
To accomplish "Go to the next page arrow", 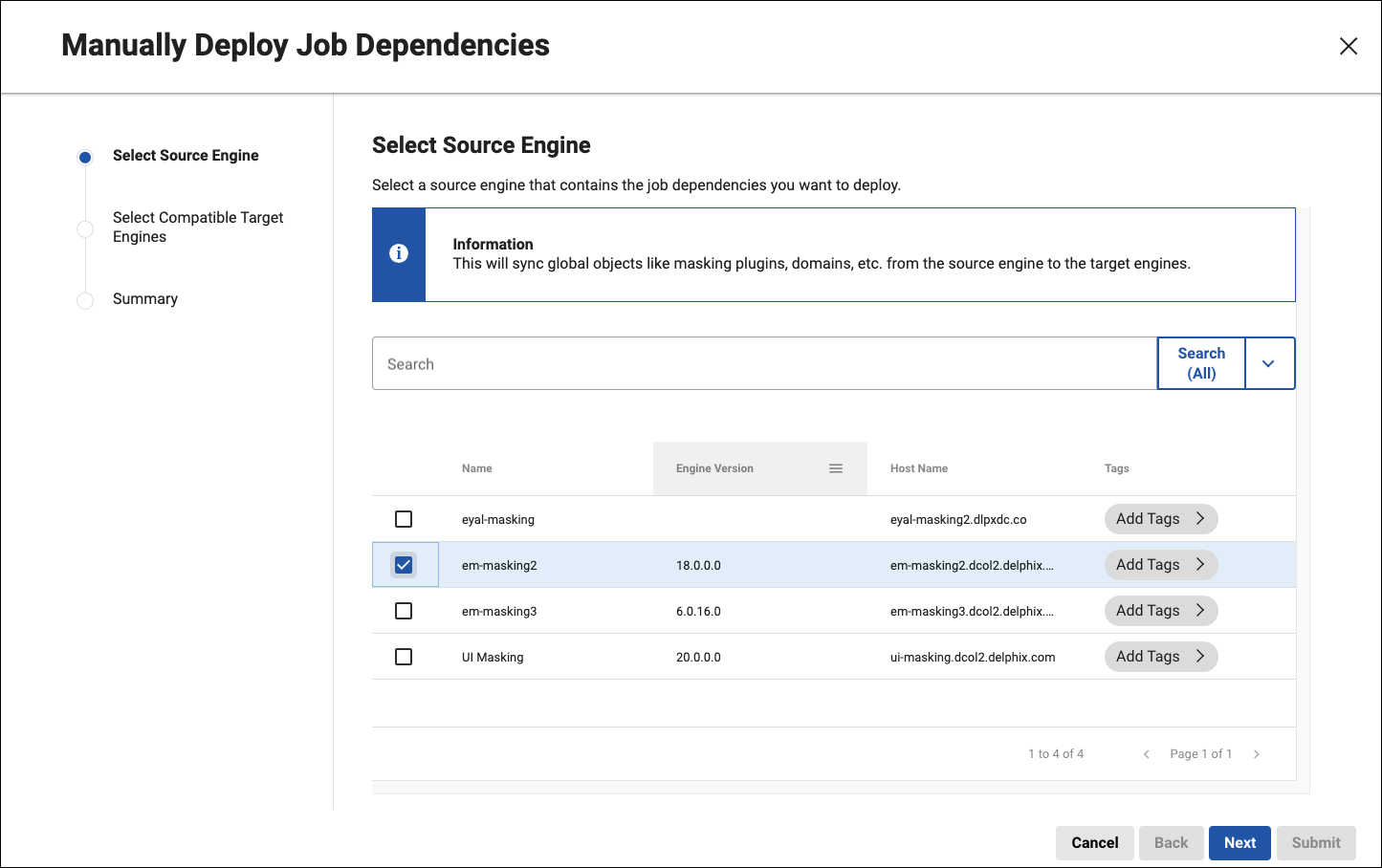I will coord(1257,754).
